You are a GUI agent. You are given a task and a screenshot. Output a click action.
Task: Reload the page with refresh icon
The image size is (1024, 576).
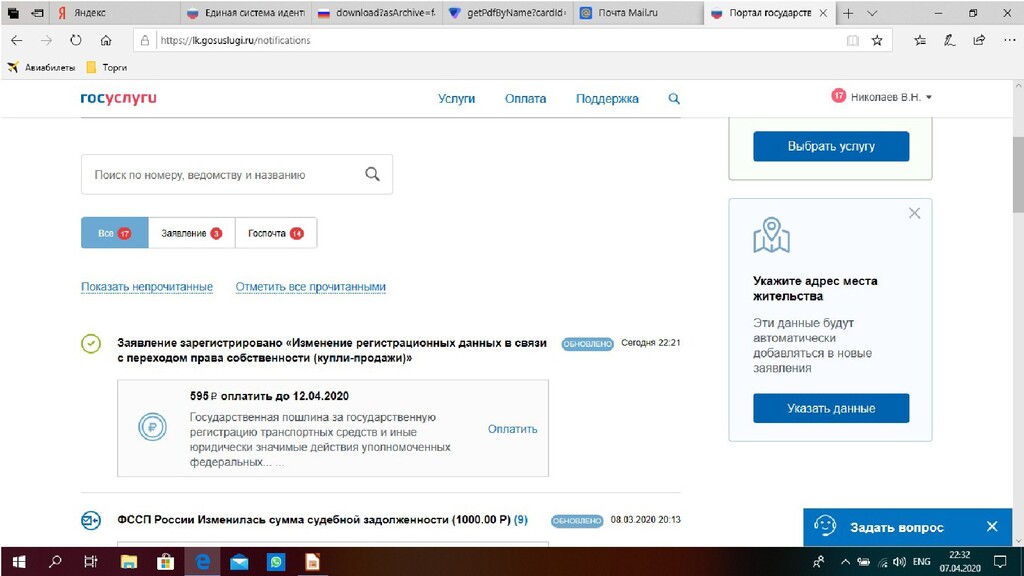click(76, 40)
